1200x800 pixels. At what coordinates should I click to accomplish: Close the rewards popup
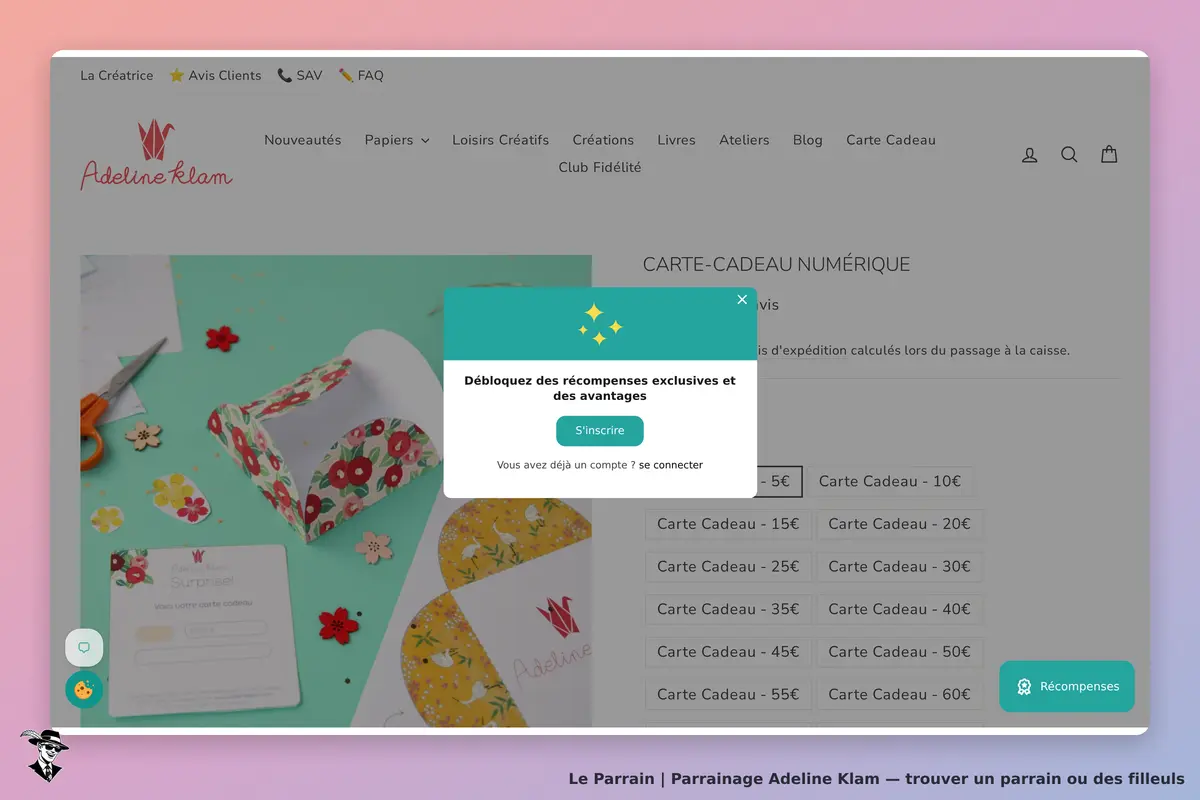(742, 299)
